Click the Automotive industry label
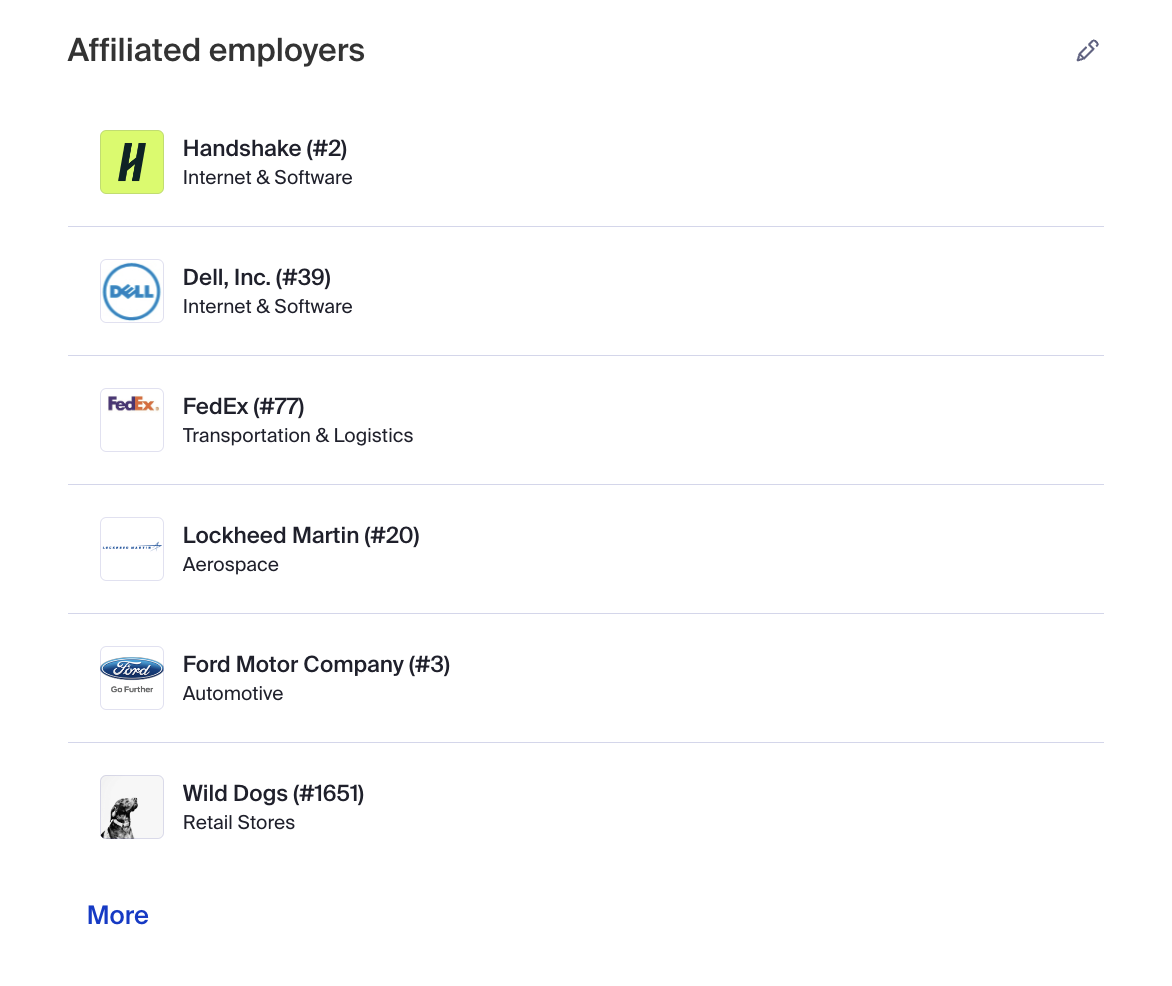This screenshot has width=1172, height=986. 232,694
